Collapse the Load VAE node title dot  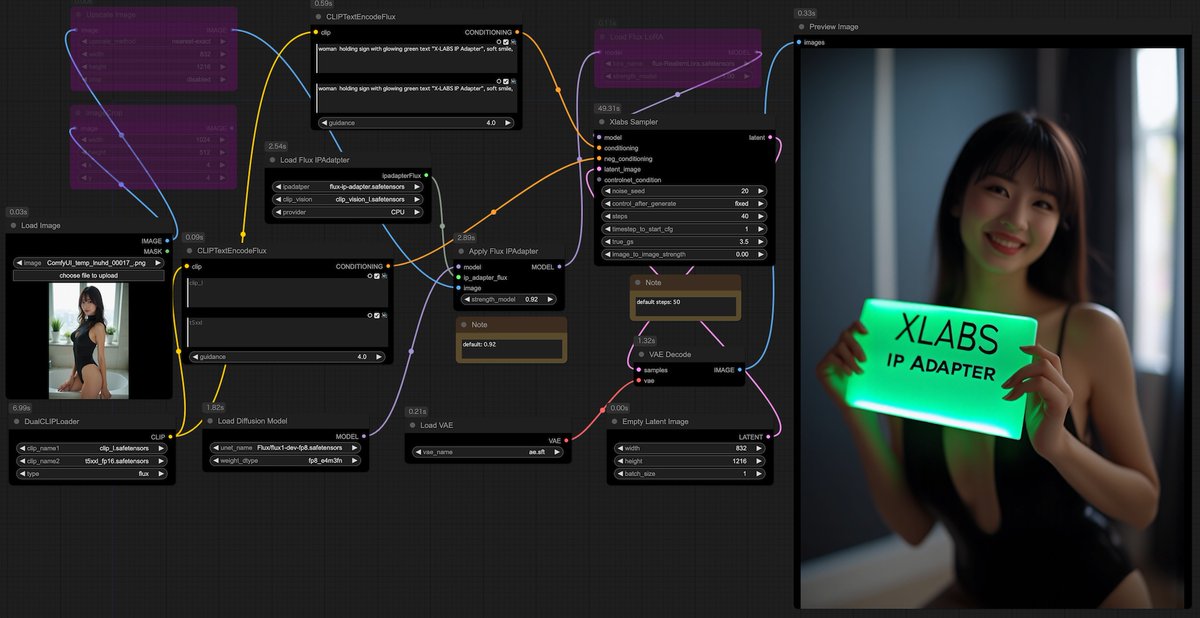pyautogui.click(x=413, y=425)
